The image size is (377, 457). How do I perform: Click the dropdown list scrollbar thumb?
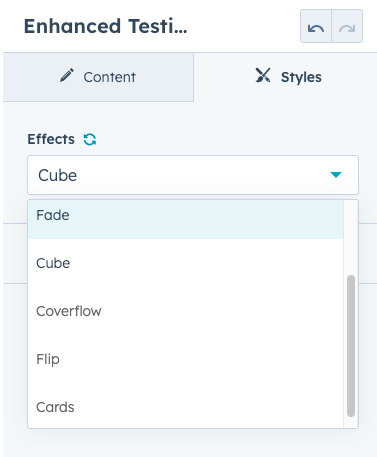[351, 346]
